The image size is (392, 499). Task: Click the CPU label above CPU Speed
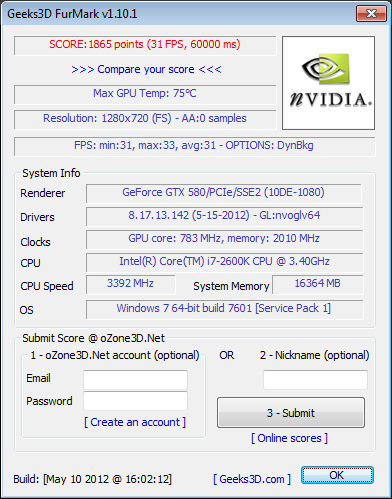[x=30, y=263]
